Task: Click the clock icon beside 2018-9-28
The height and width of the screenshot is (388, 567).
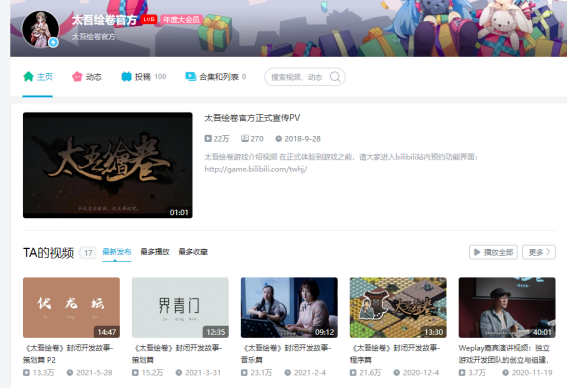Action: click(x=278, y=138)
